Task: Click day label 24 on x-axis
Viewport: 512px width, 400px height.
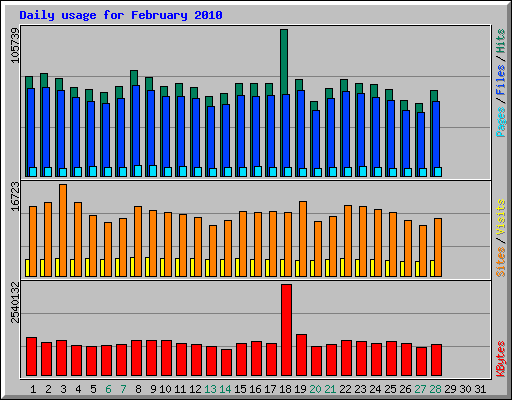Action: [x=375, y=389]
